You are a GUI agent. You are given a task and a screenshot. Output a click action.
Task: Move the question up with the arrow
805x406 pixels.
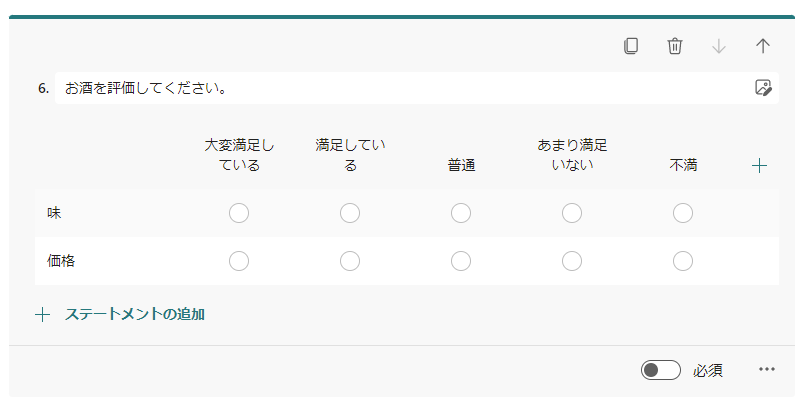click(x=763, y=46)
